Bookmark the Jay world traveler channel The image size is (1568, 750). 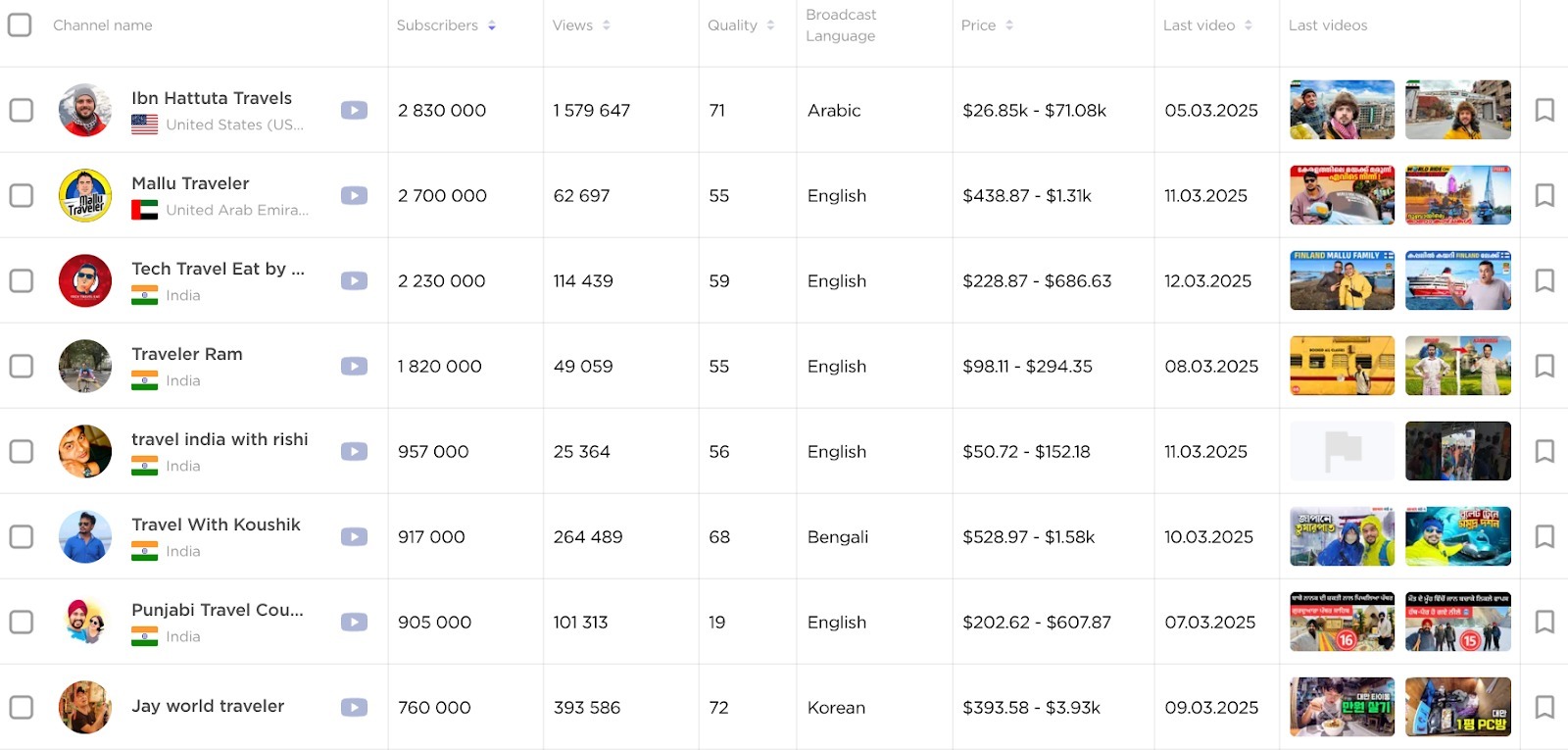[x=1543, y=707]
